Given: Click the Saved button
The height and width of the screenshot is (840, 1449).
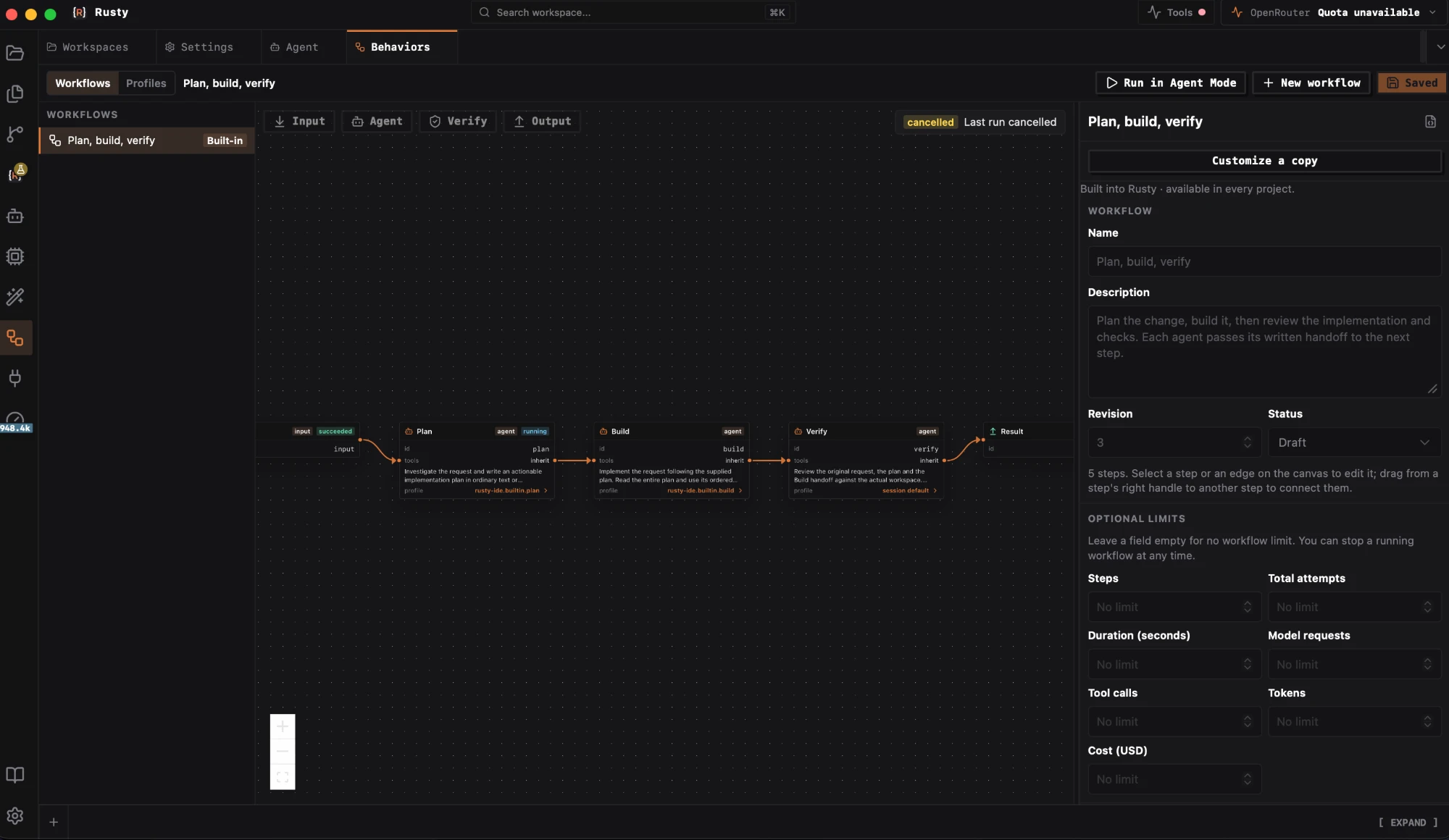Looking at the screenshot, I should 1412,83.
